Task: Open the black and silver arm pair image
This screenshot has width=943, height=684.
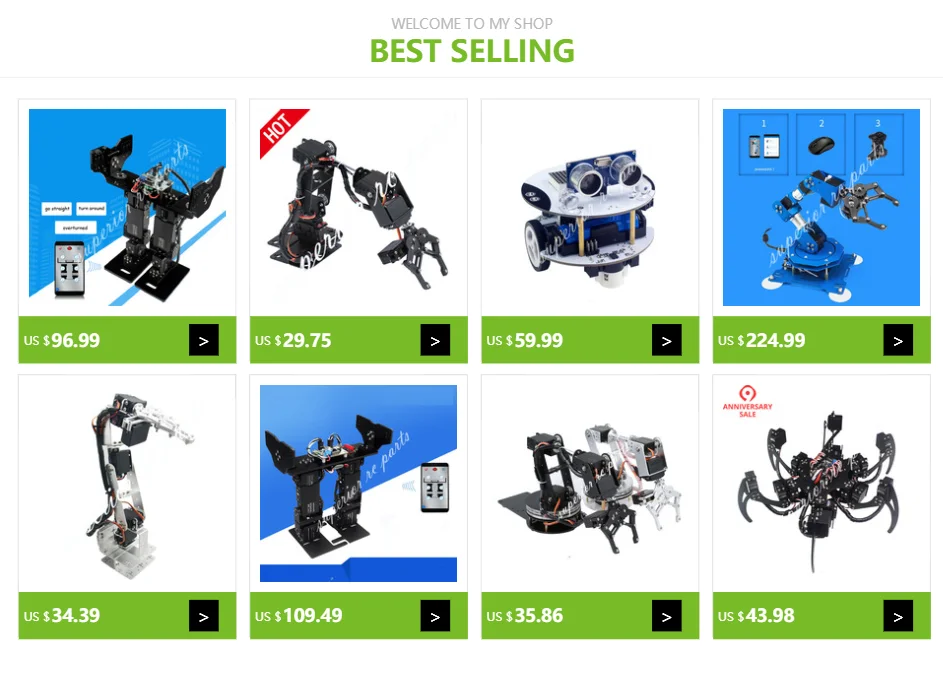Action: (590, 483)
